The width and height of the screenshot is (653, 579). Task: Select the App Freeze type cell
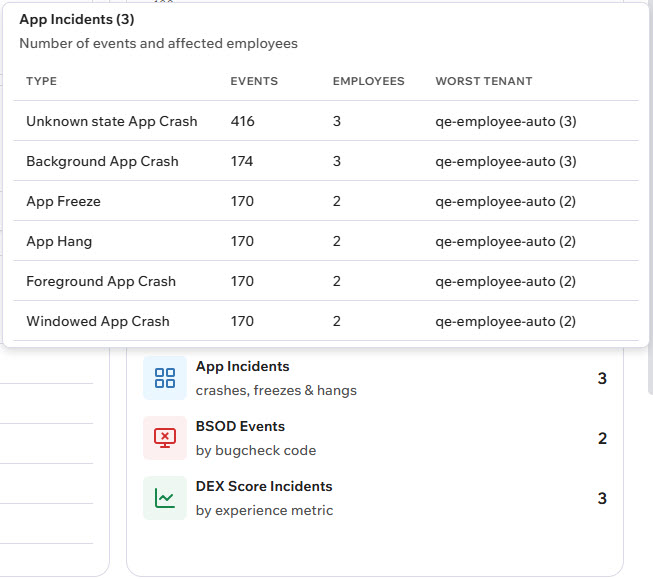pyautogui.click(x=63, y=202)
